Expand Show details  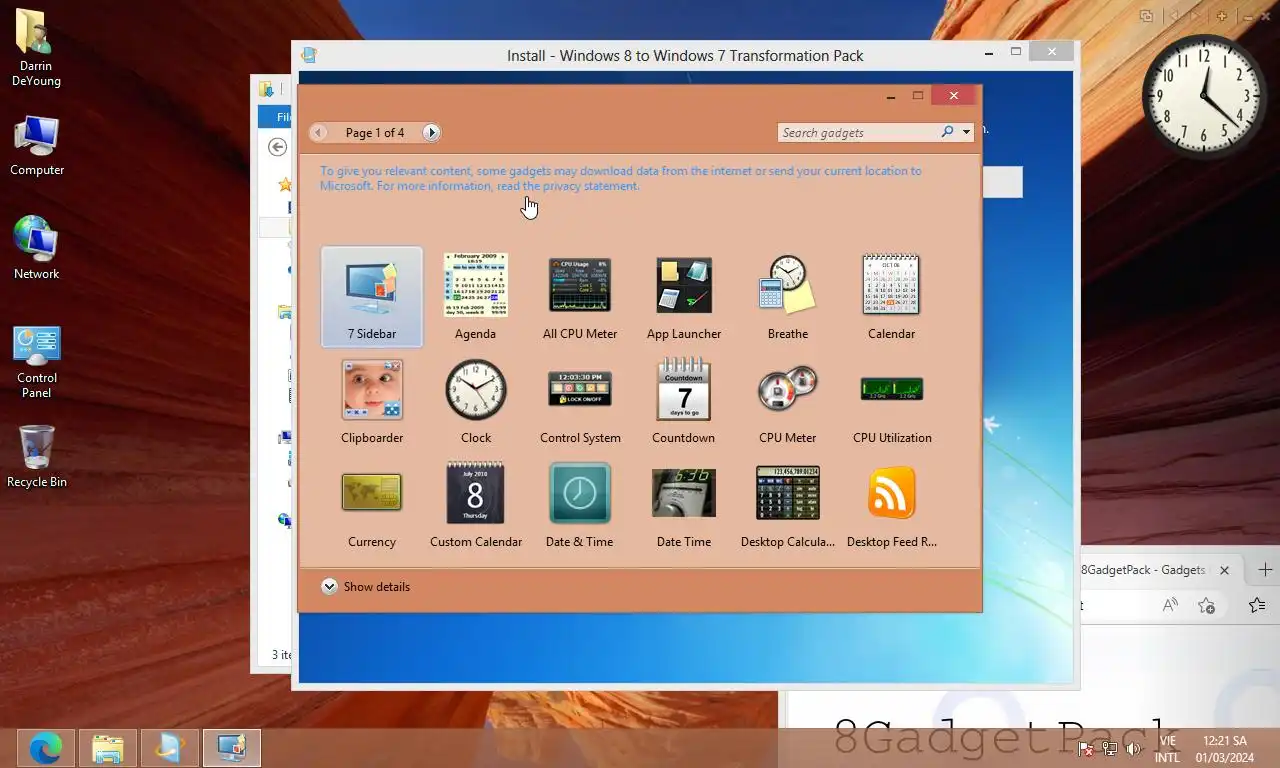[366, 587]
